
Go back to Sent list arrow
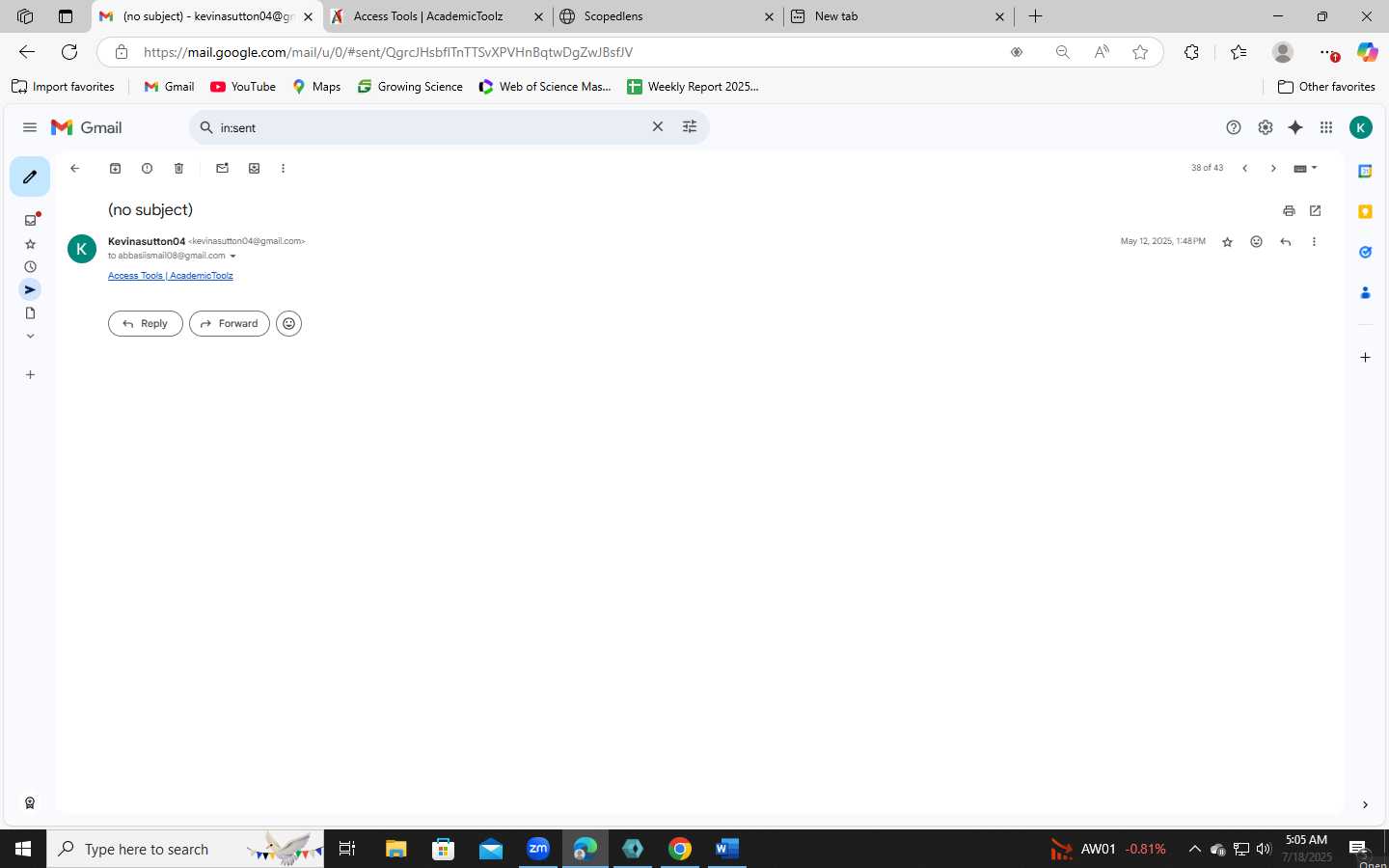click(x=74, y=168)
